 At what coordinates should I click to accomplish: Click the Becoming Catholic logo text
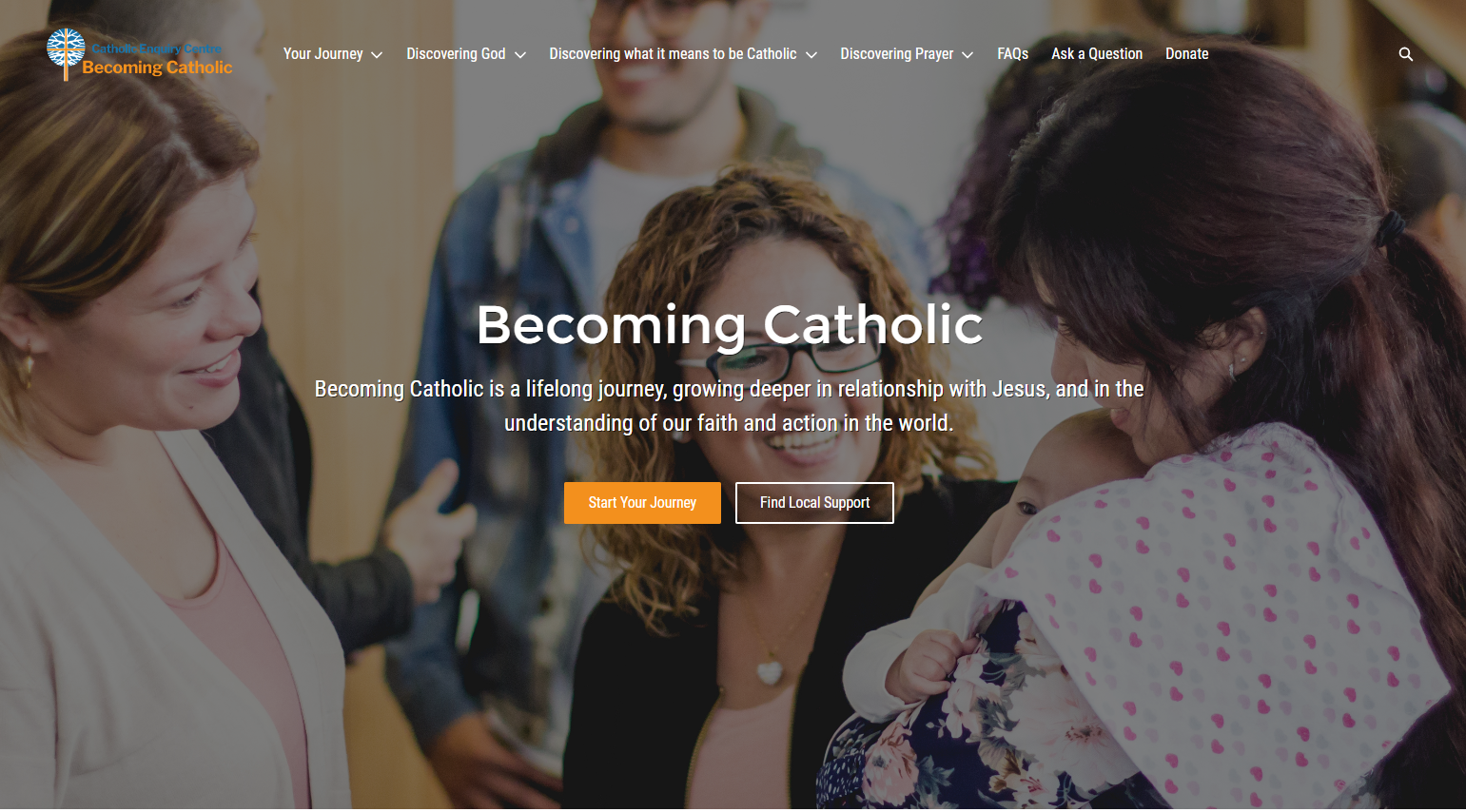(x=157, y=68)
